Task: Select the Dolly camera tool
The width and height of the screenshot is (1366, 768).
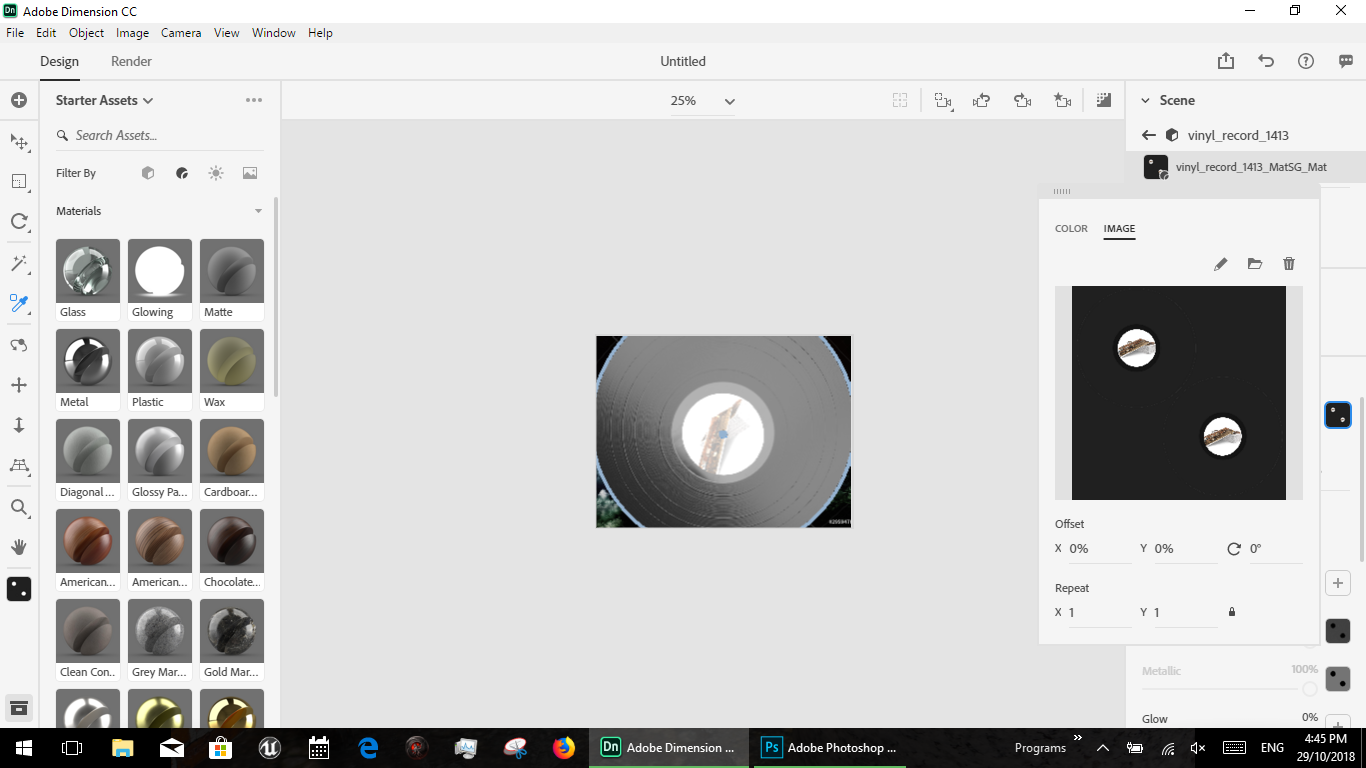Action: tap(19, 425)
